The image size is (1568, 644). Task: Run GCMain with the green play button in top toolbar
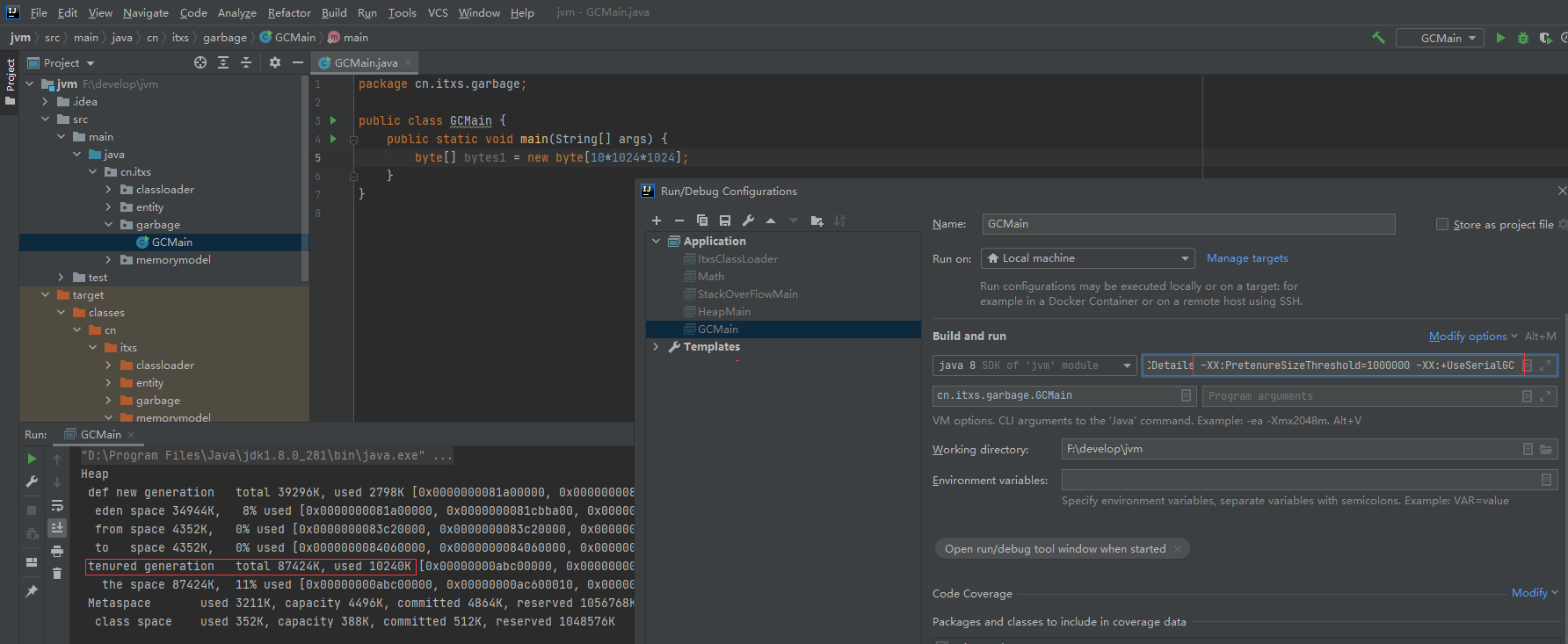pos(1500,38)
